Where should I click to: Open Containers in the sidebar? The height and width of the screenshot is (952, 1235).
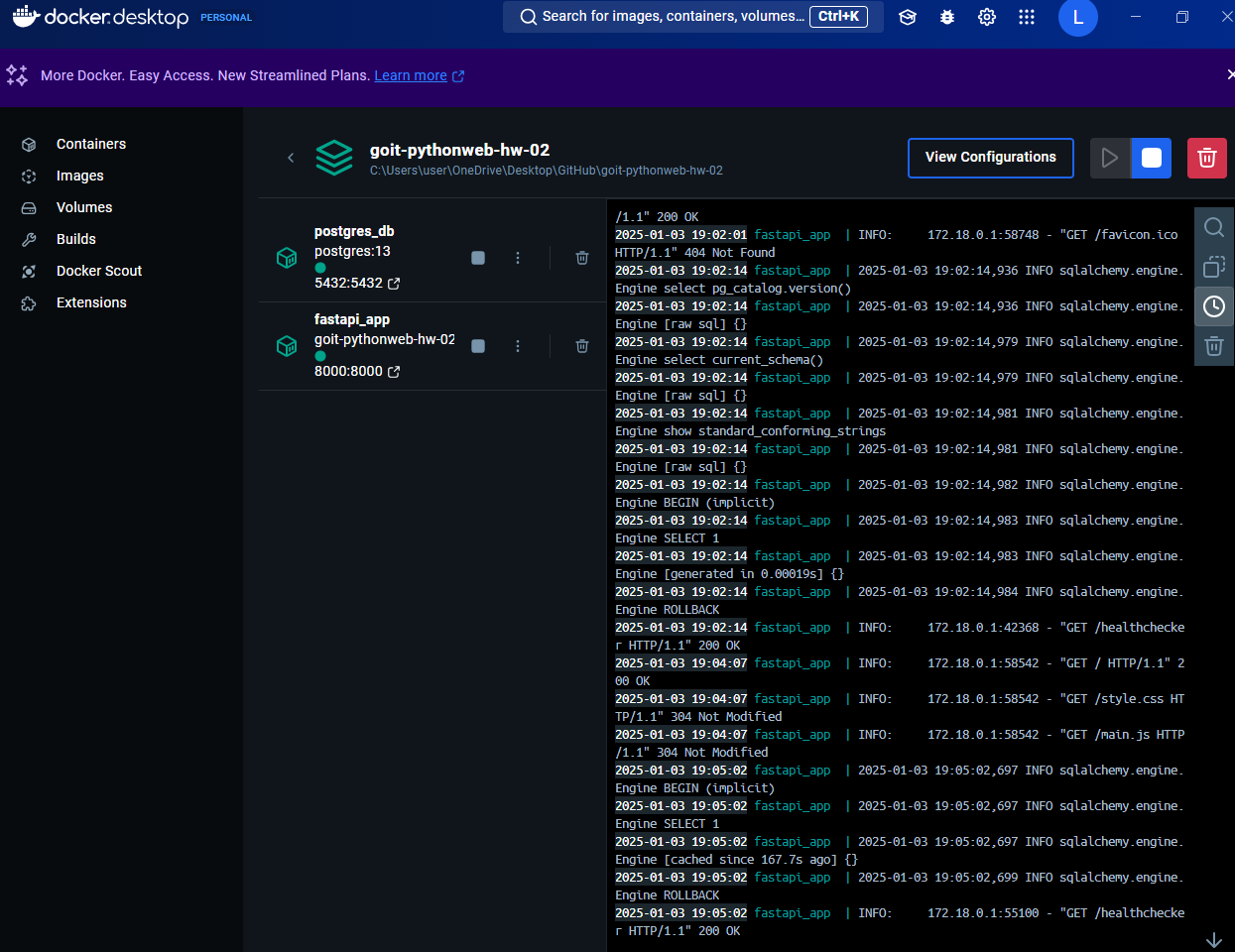91,144
